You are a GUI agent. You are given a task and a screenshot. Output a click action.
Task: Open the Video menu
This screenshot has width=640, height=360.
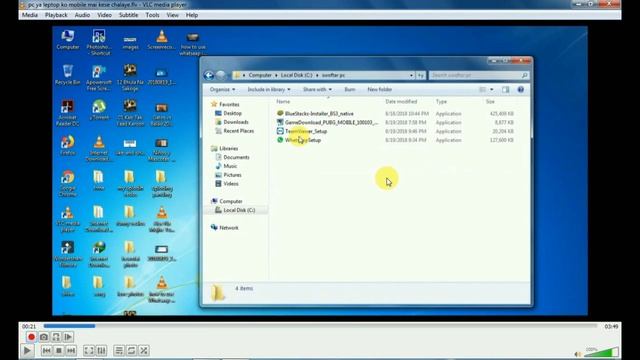click(104, 15)
